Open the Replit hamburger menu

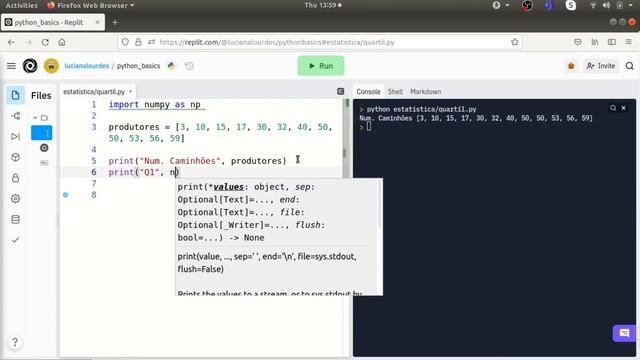tap(11, 66)
